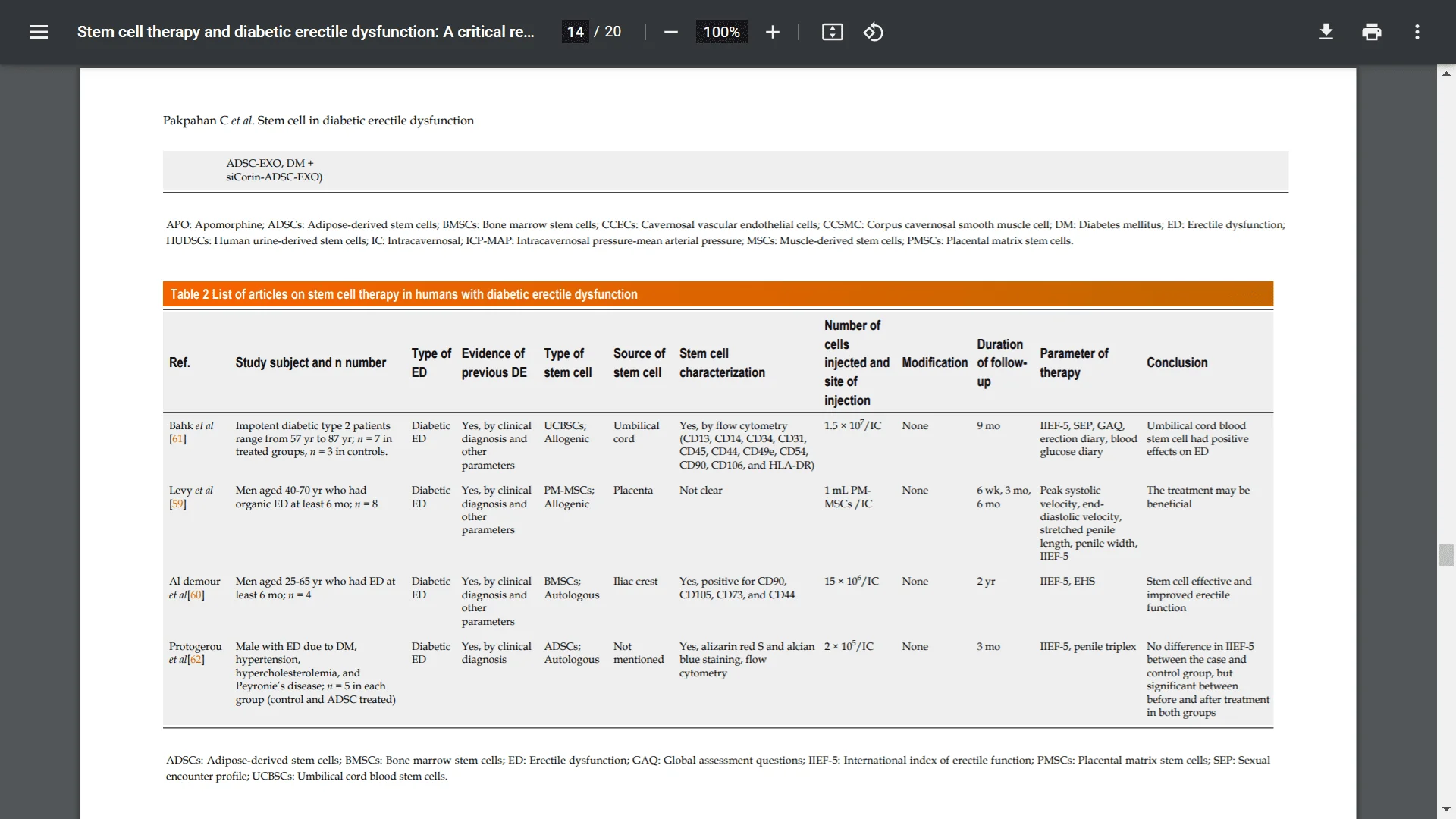The image size is (1456, 819).
Task: Click the '2 yr' follow-up cell
Action: coord(986,582)
